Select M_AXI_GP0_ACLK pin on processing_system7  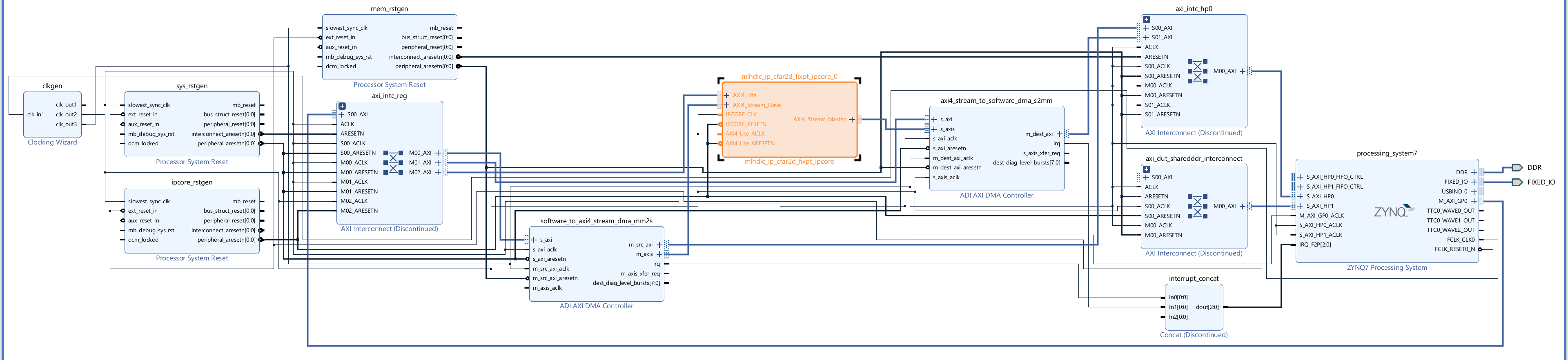pos(1321,216)
